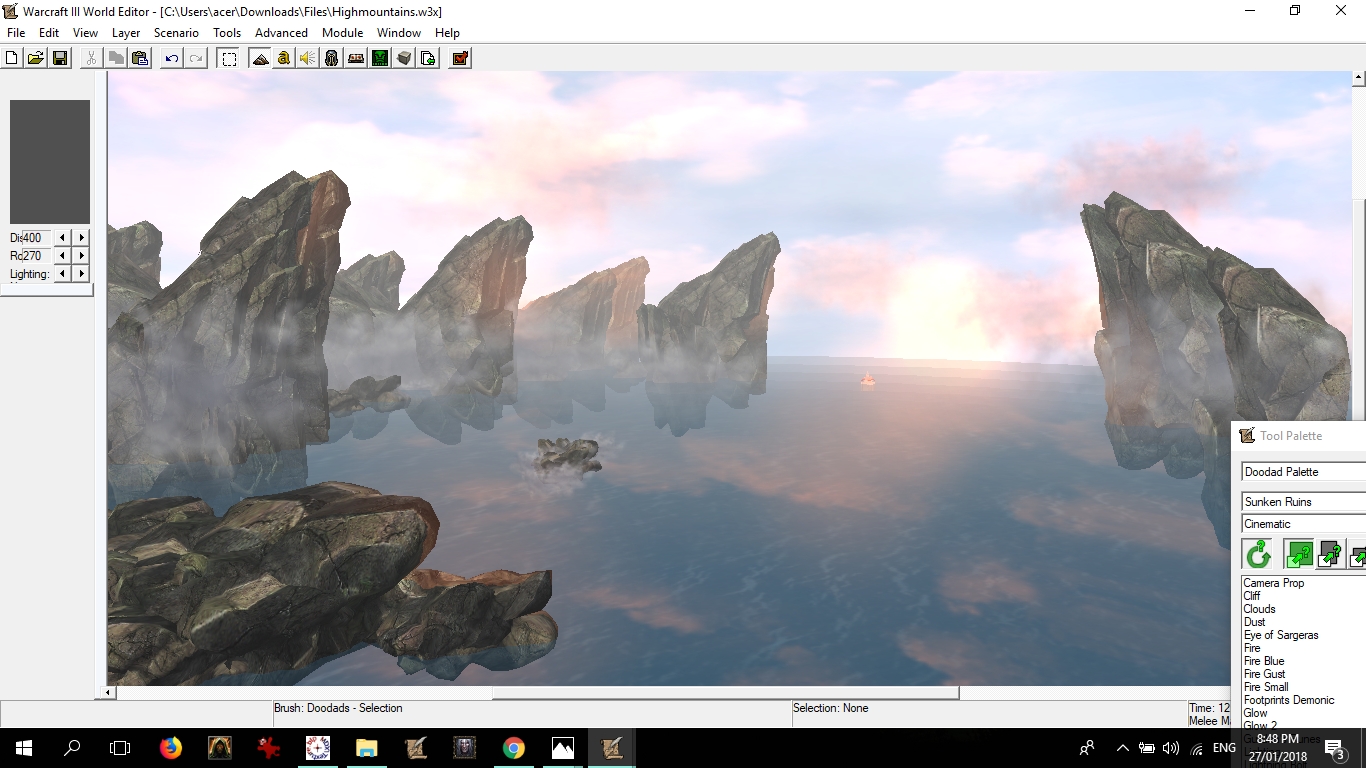1366x768 pixels.
Task: Open the Module menu
Action: pyautogui.click(x=342, y=33)
